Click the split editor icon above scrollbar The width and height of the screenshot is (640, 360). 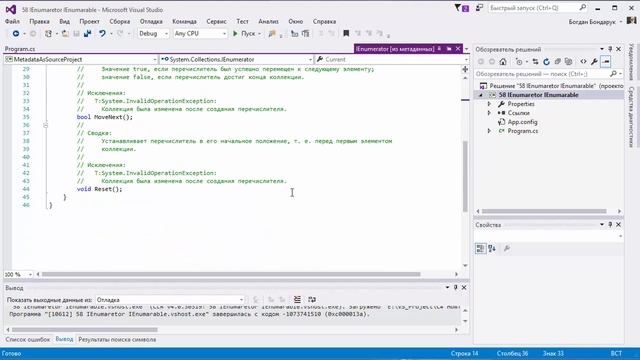[465, 69]
